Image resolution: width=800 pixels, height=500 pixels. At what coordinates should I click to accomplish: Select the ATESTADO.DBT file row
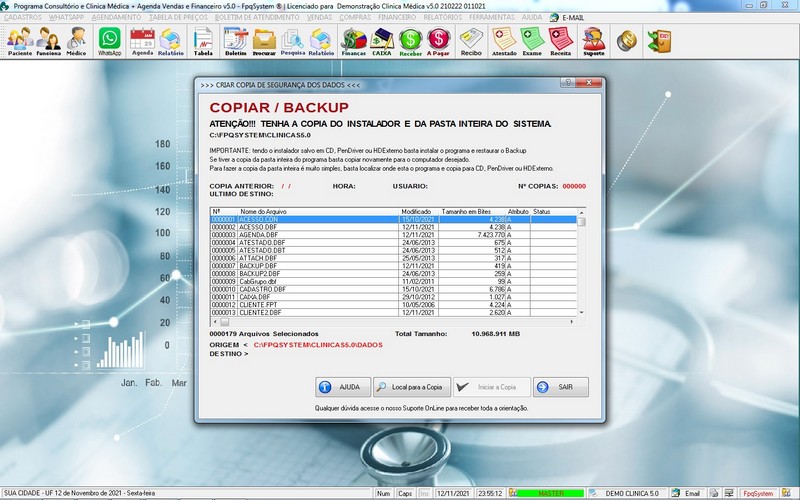393,251
